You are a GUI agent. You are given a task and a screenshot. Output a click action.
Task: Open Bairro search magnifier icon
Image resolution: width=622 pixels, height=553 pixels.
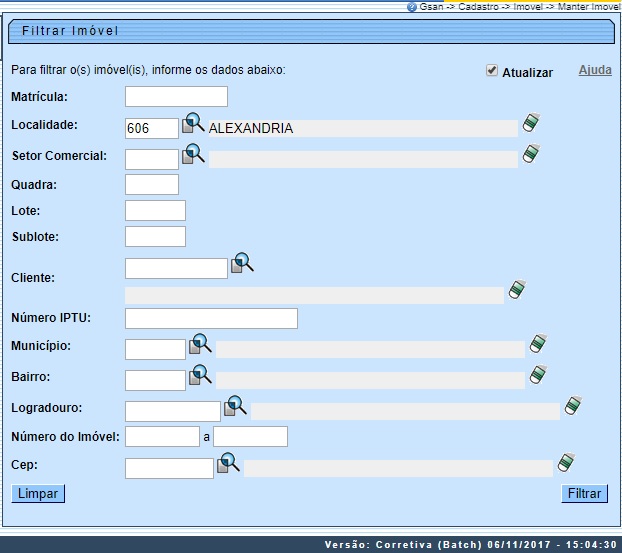pos(200,374)
